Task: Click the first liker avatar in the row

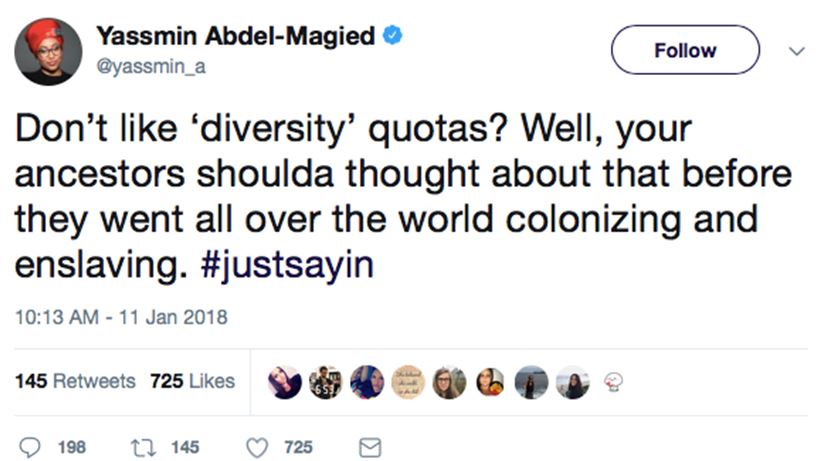Action: (285, 382)
